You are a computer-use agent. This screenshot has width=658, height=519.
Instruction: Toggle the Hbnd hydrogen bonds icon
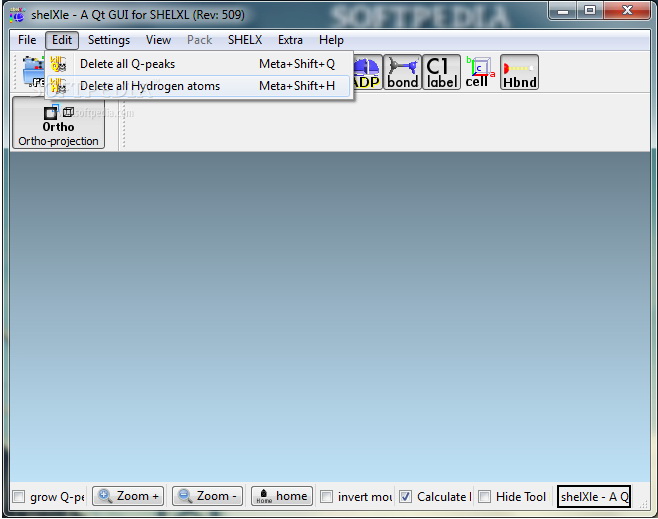(520, 72)
